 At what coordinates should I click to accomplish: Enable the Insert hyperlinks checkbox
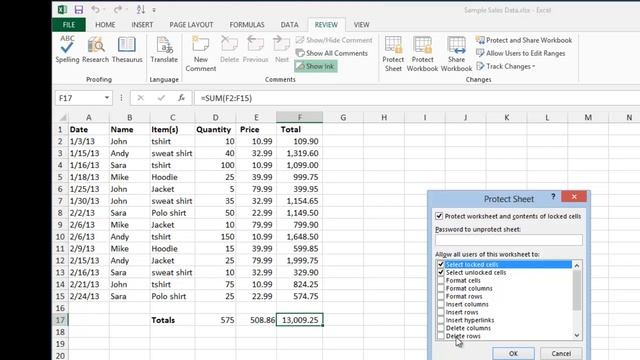tap(440, 320)
